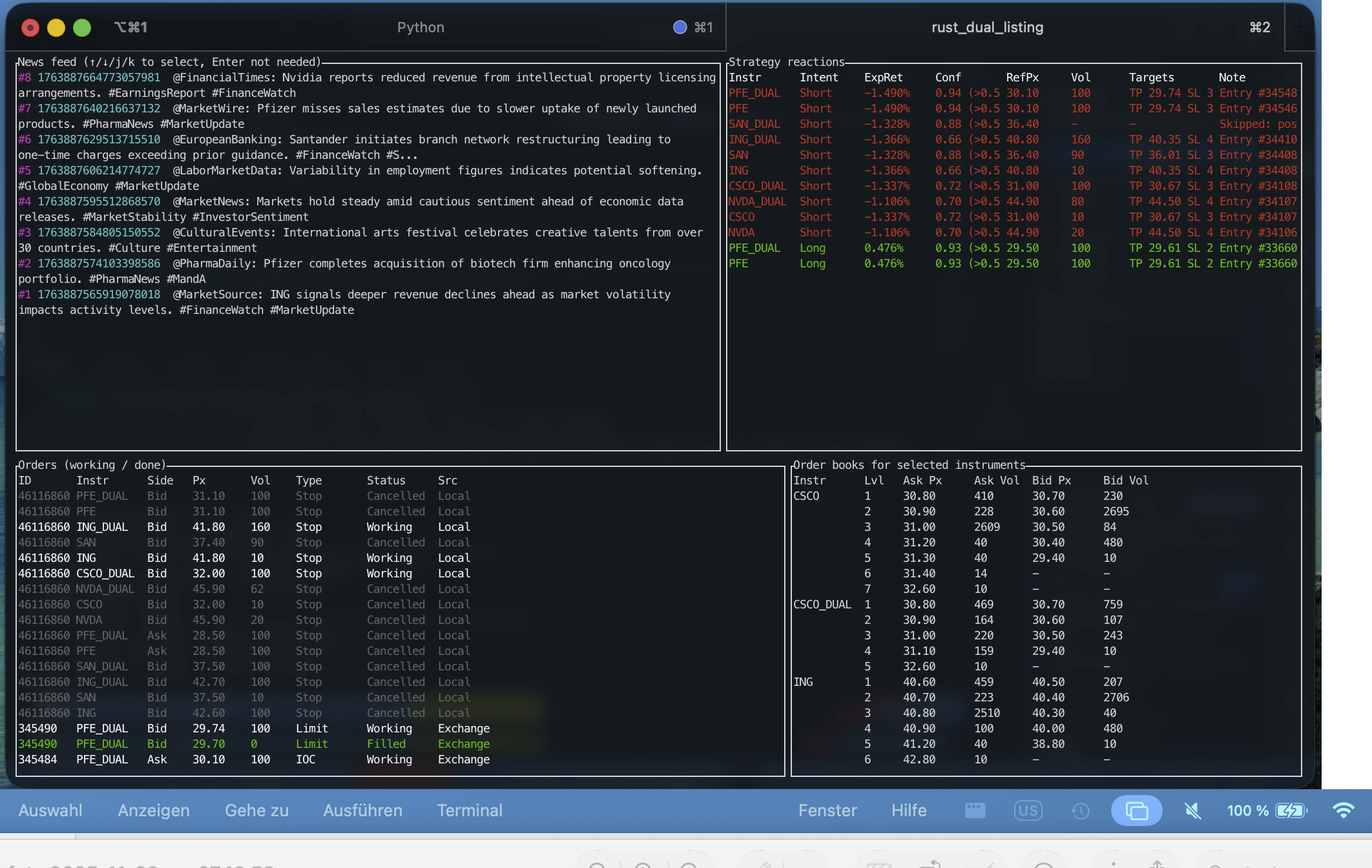Switch to the Python terminal tab

coord(420,27)
